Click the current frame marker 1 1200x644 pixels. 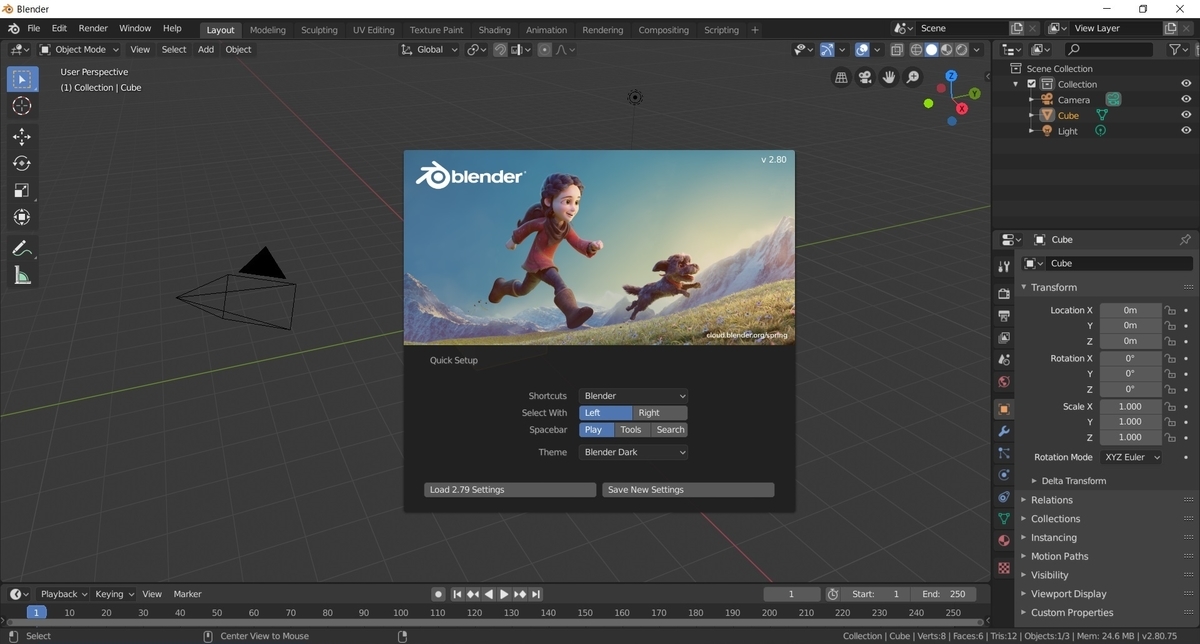37,612
